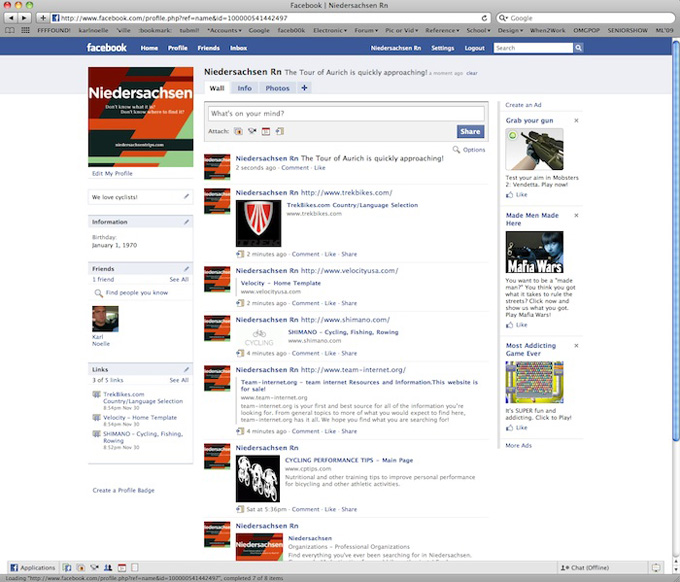Open Applications in the bottom Facebook bar
Image resolution: width=680 pixels, height=582 pixels.
[x=33, y=567]
